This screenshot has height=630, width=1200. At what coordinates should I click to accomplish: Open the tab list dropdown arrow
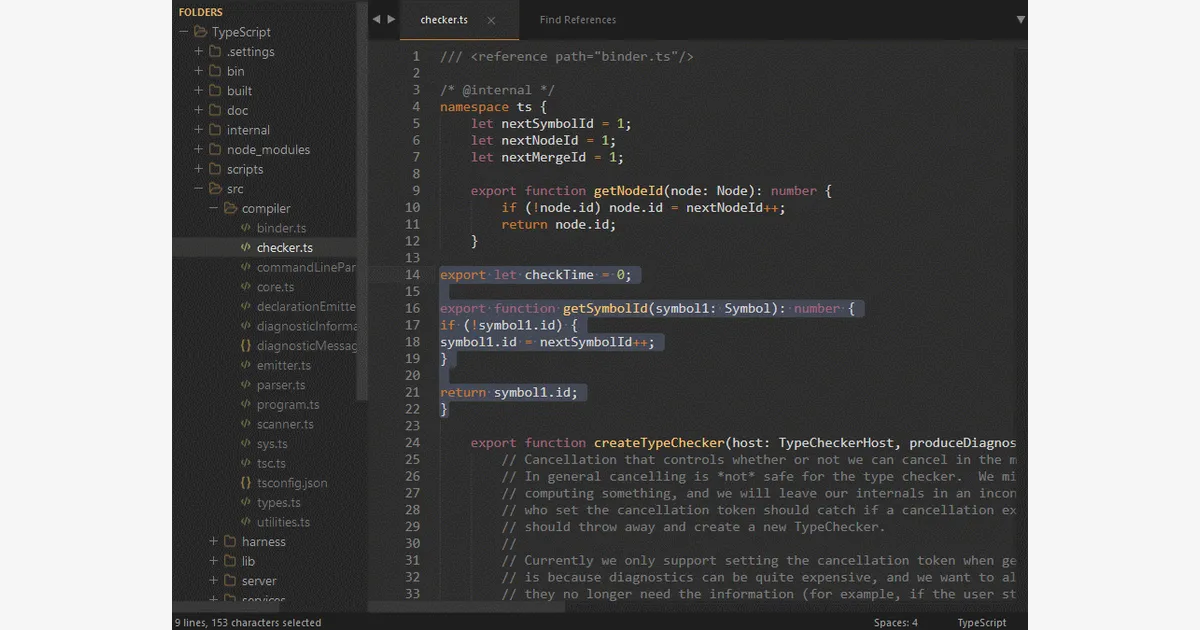pos(1021,19)
